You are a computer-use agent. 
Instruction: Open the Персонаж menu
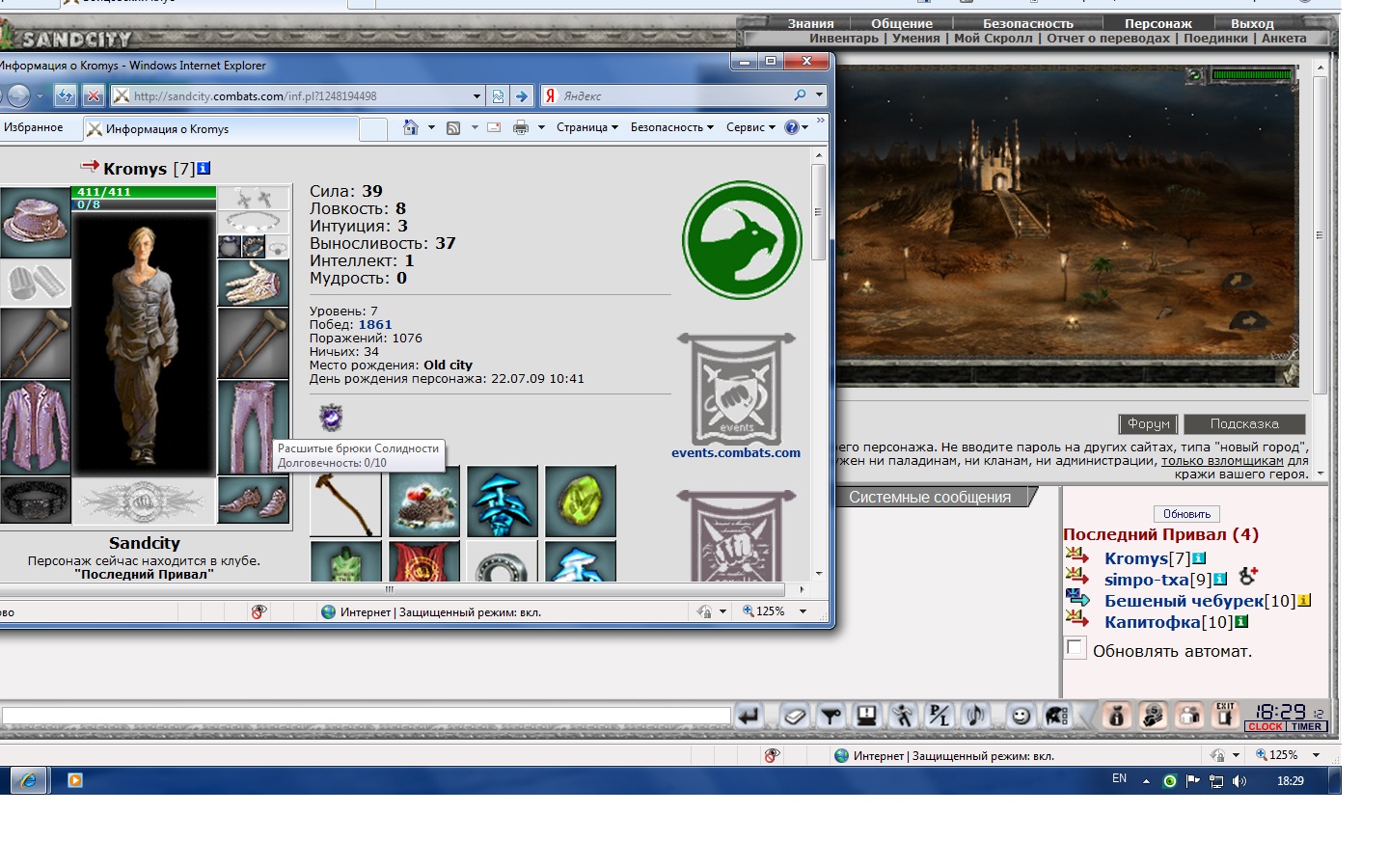click(x=1157, y=23)
